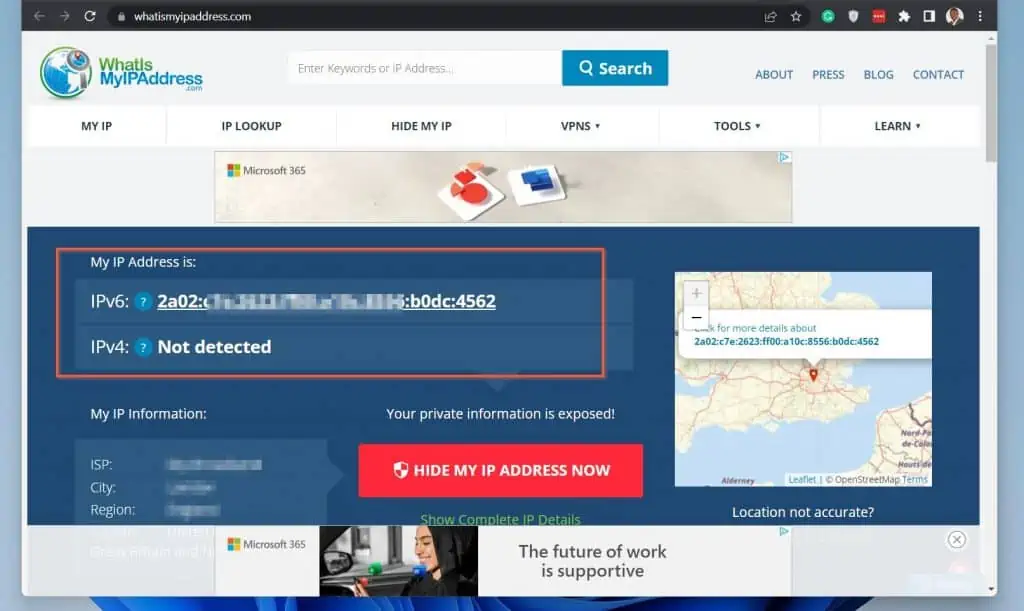Go to the HIDE MY IP nav item
This screenshot has height=611, width=1024.
pos(421,126)
